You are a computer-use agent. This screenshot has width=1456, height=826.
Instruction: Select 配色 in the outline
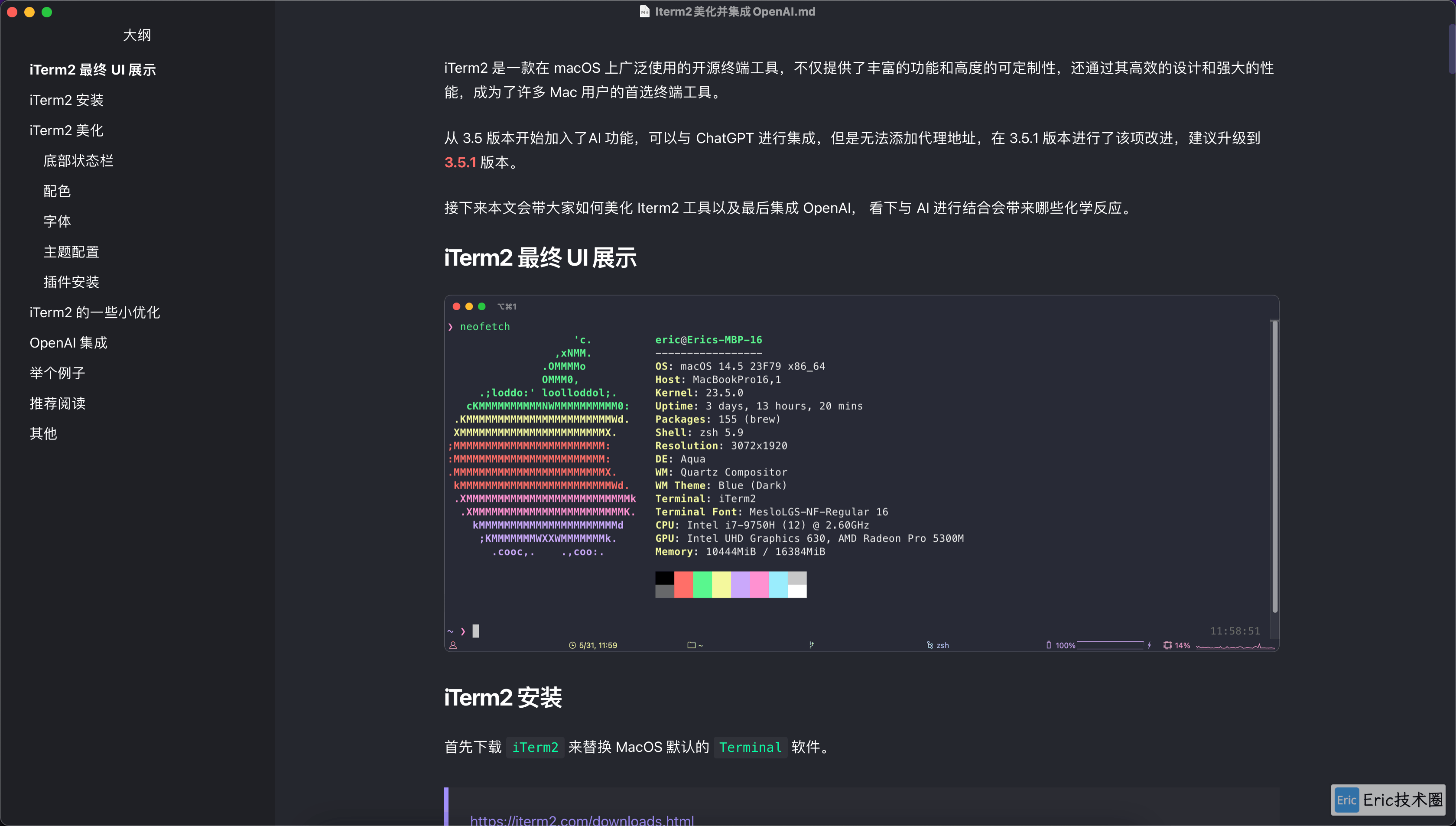tap(57, 191)
